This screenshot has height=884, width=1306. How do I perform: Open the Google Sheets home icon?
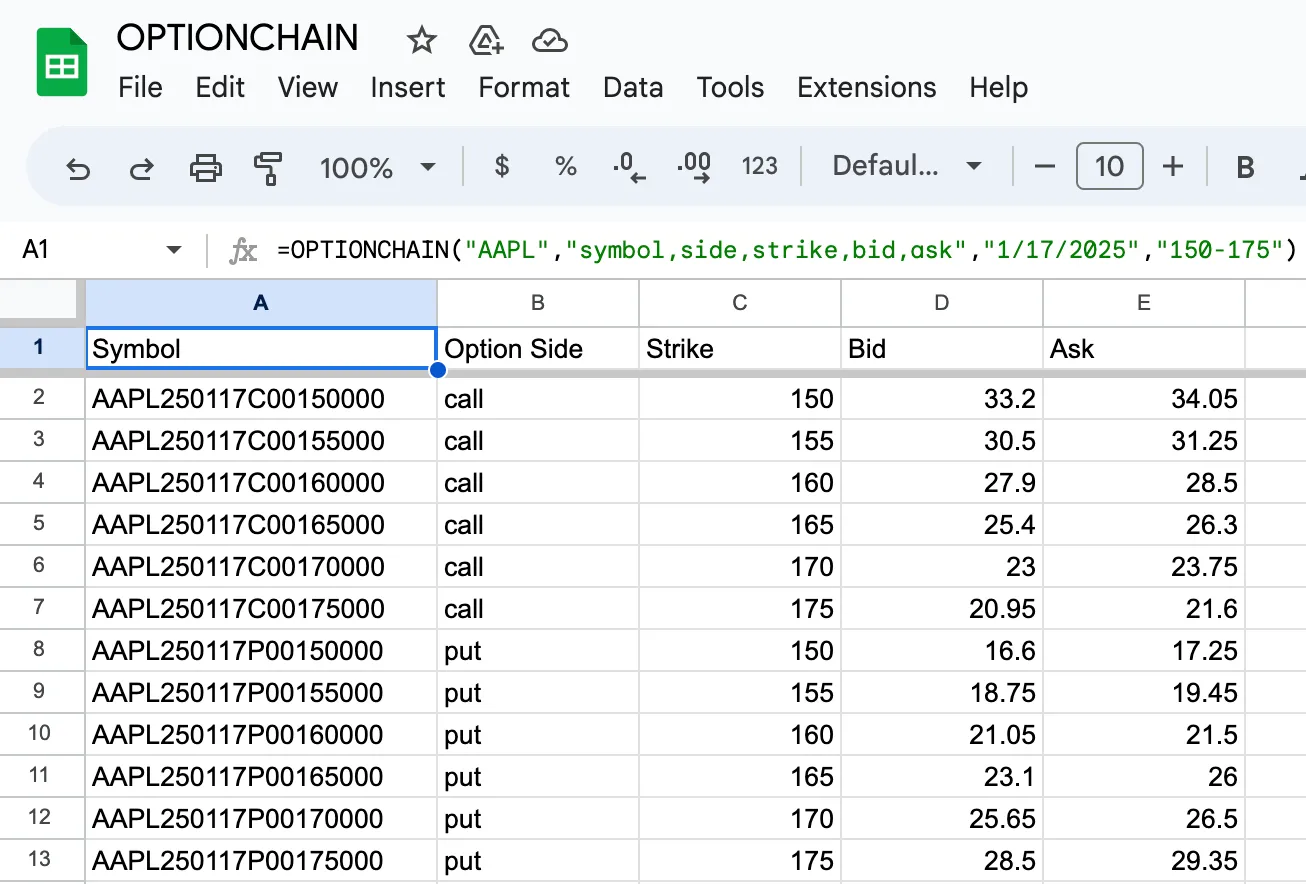(x=62, y=62)
